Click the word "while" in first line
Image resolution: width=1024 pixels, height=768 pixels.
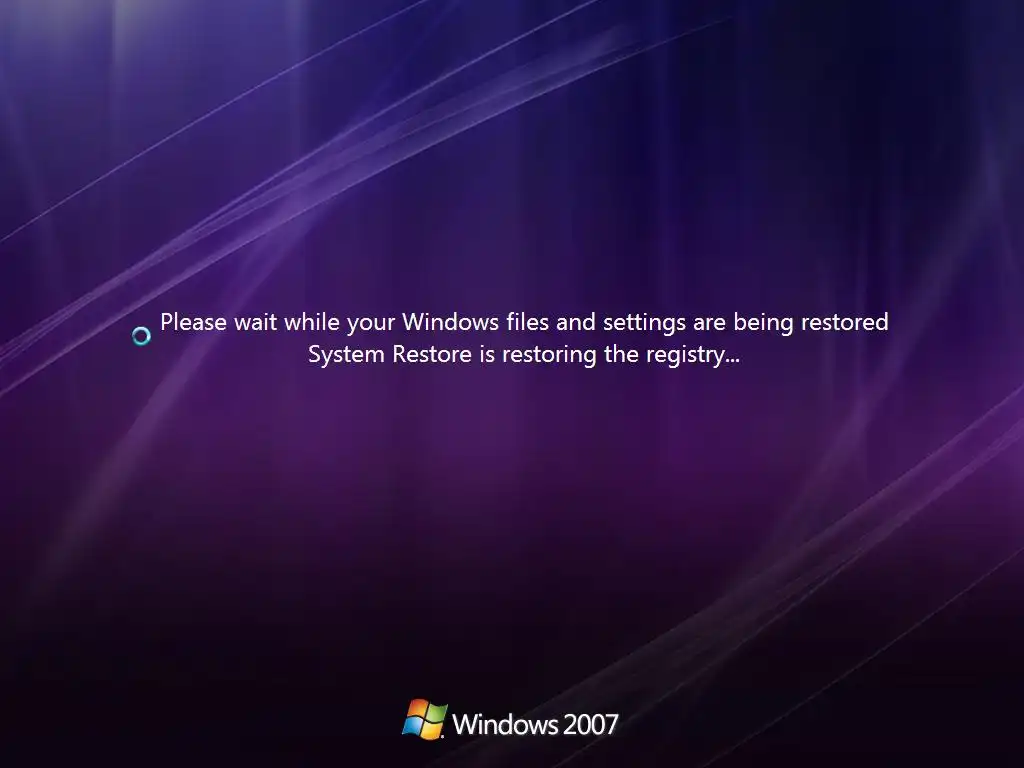312,322
